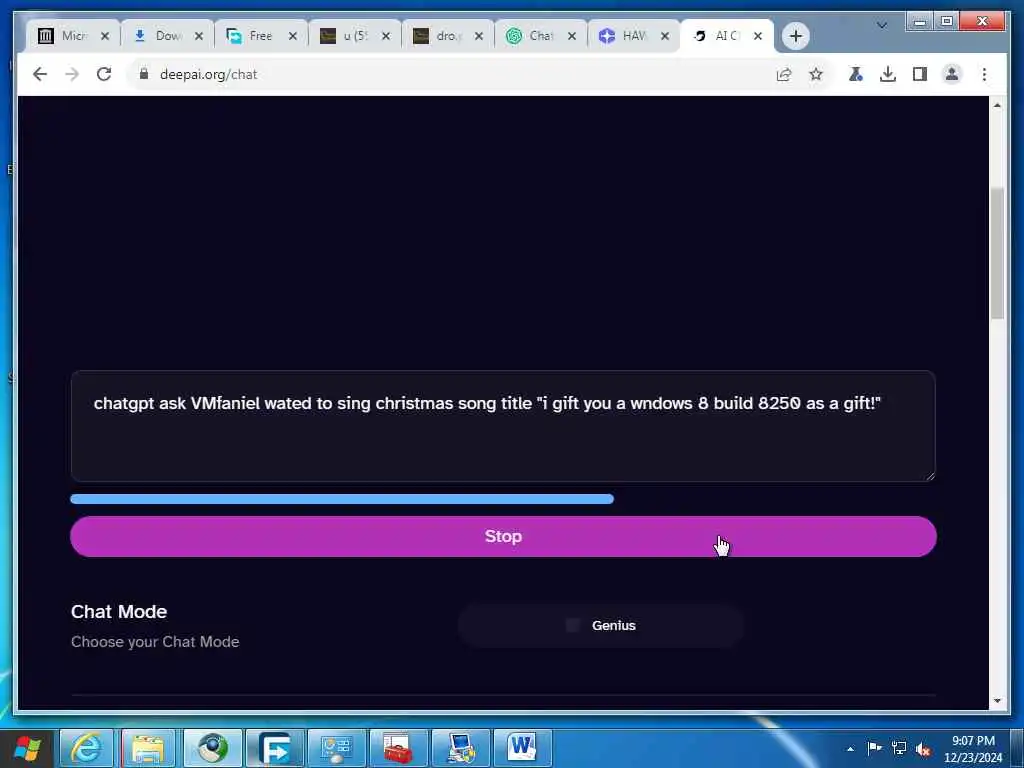
Task: Open the computer shield taskbar icon
Action: click(460, 748)
